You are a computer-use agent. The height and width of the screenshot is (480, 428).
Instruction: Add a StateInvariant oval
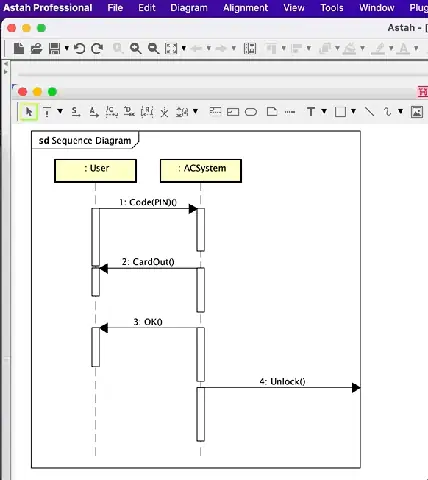(251, 112)
